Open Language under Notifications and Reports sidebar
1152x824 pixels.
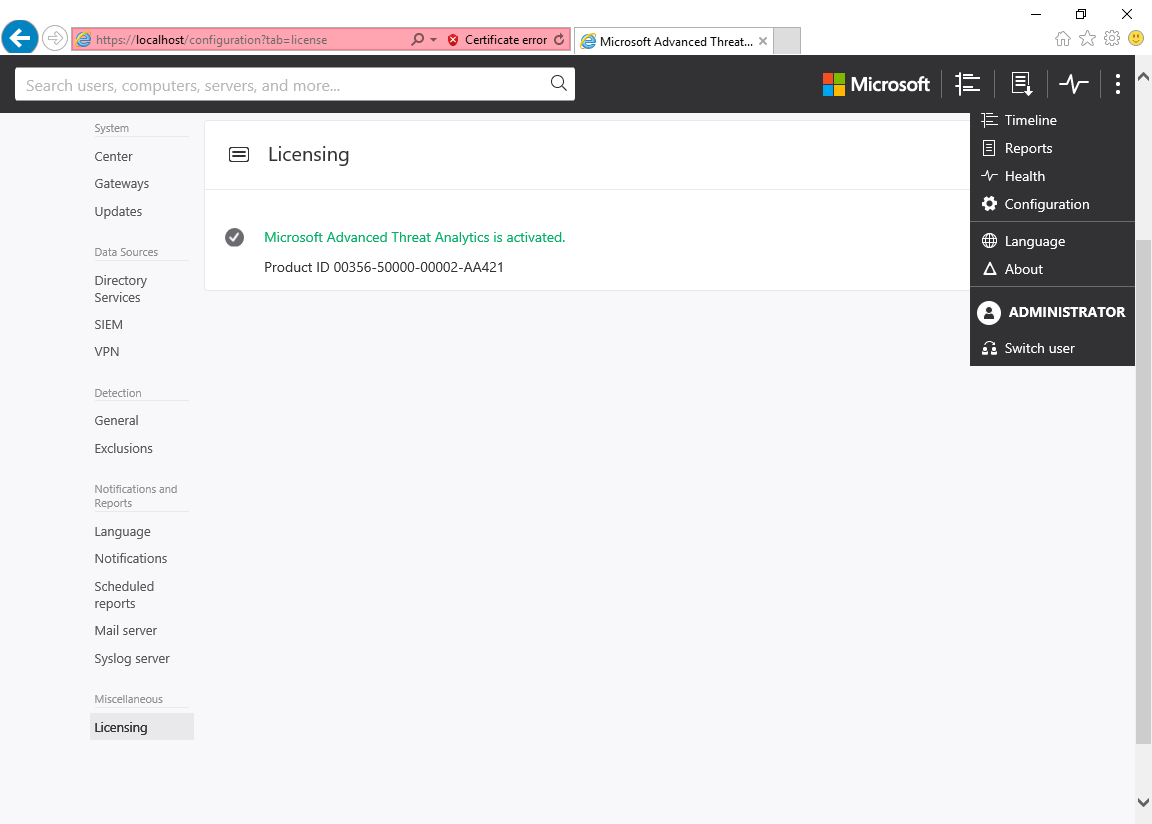click(122, 532)
